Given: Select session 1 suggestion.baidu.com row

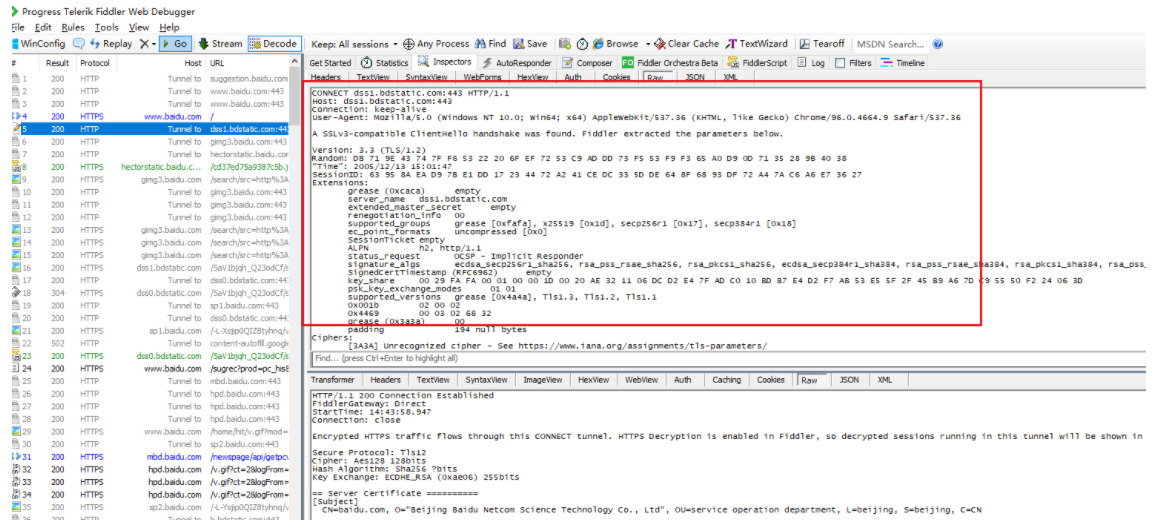Looking at the screenshot, I should coord(151,79).
